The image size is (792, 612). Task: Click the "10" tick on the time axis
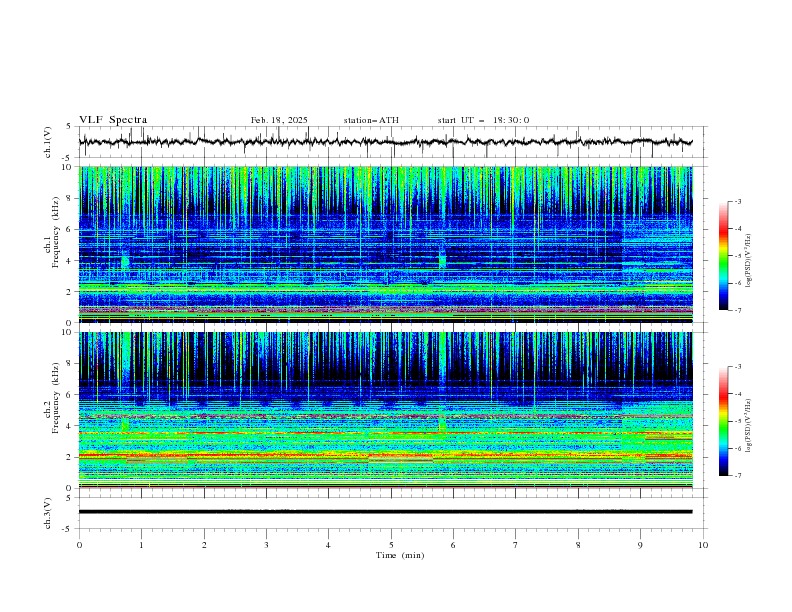tap(703, 545)
